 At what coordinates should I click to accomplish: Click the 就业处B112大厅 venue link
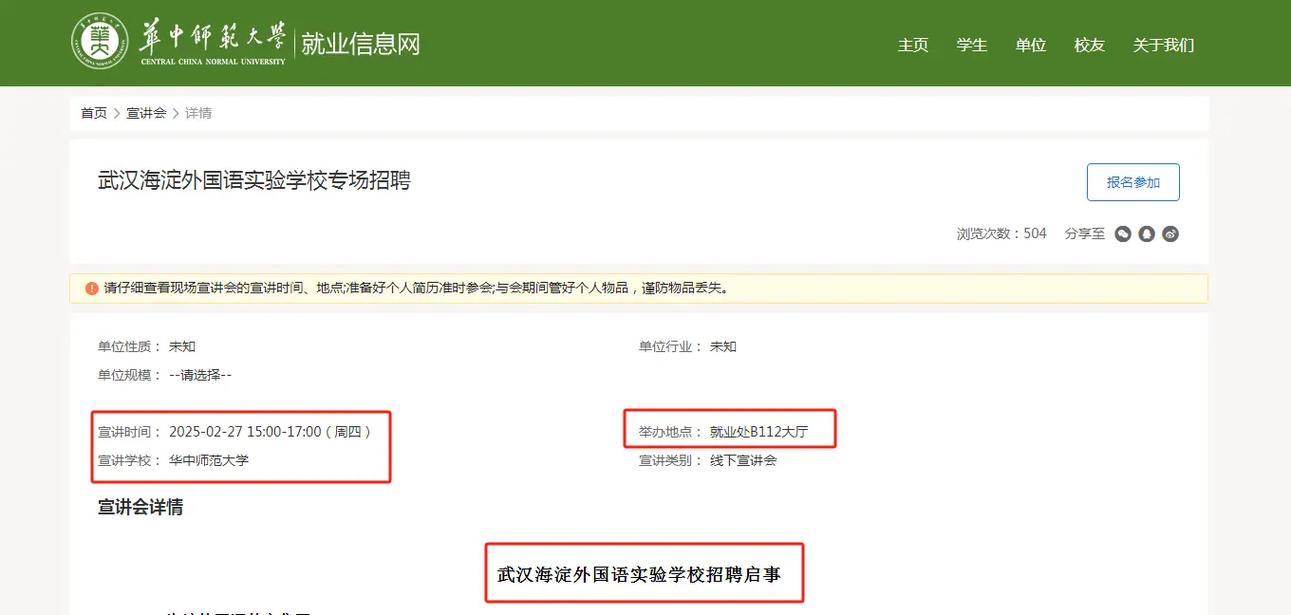click(760, 429)
